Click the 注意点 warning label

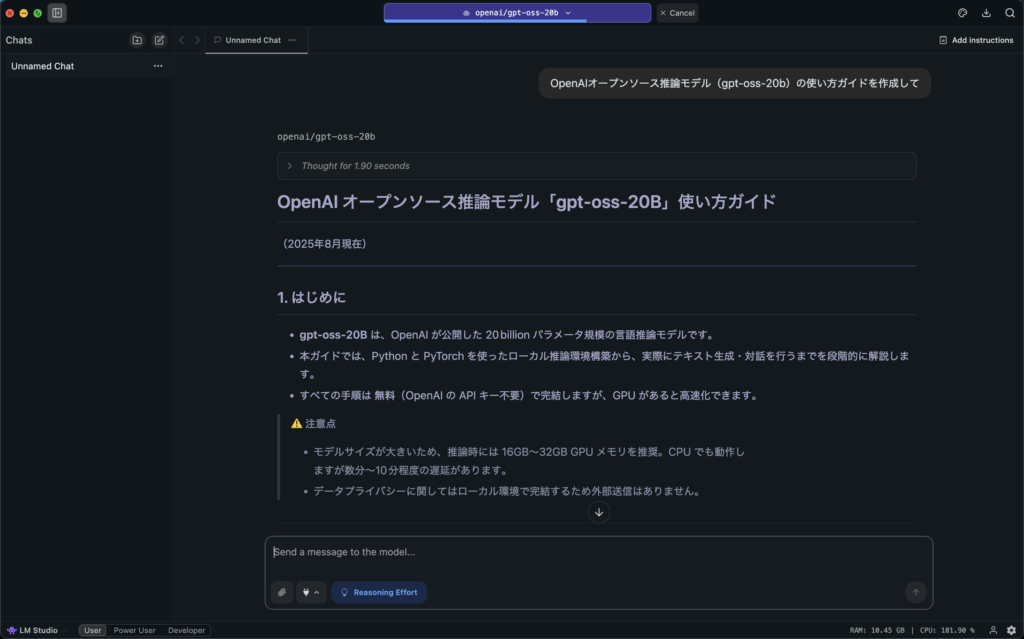[313, 423]
